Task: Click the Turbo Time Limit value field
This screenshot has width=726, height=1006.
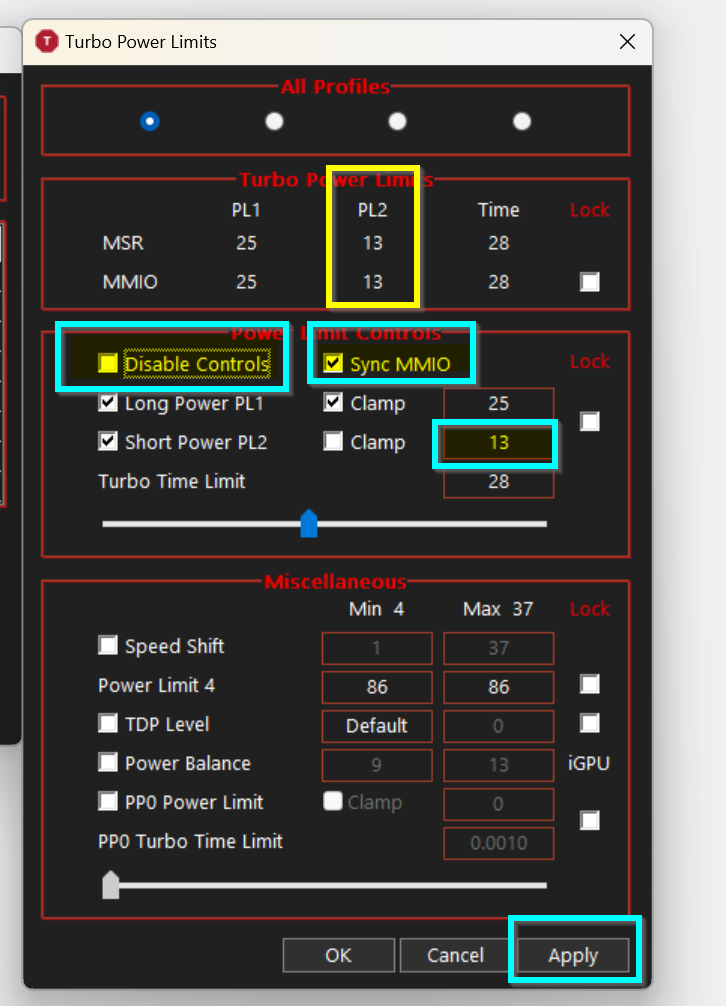Action: click(498, 482)
